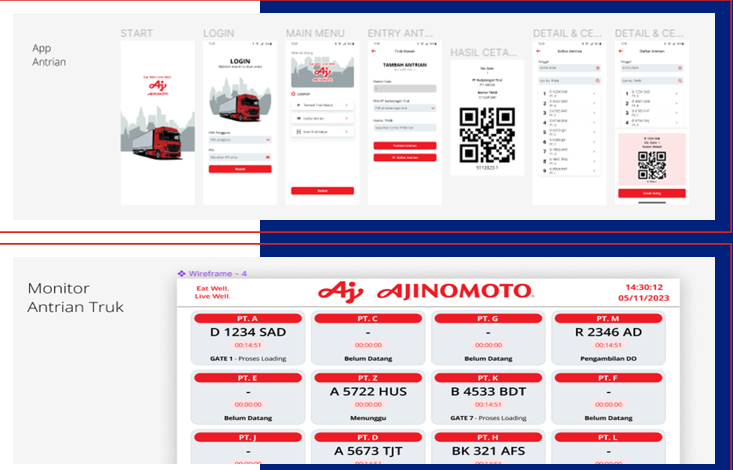Click the ticket number 5112023-1 below the QR
This screenshot has height=470, width=733.
tap(487, 167)
